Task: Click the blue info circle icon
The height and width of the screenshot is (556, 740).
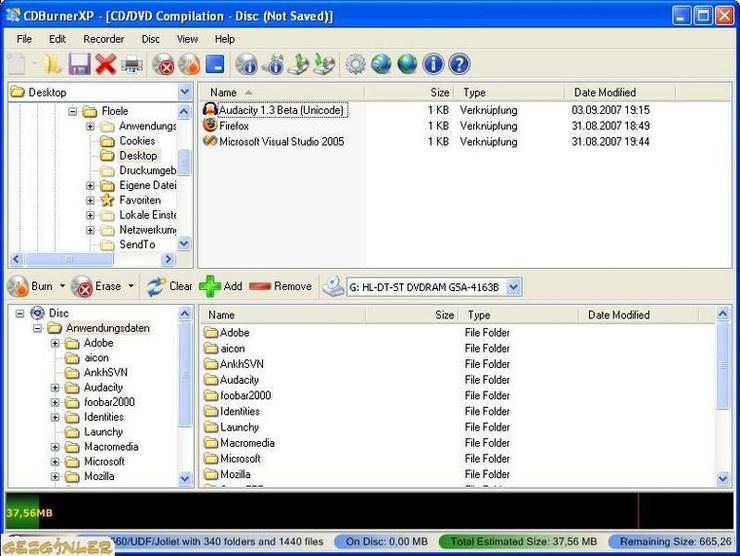Action: (433, 64)
